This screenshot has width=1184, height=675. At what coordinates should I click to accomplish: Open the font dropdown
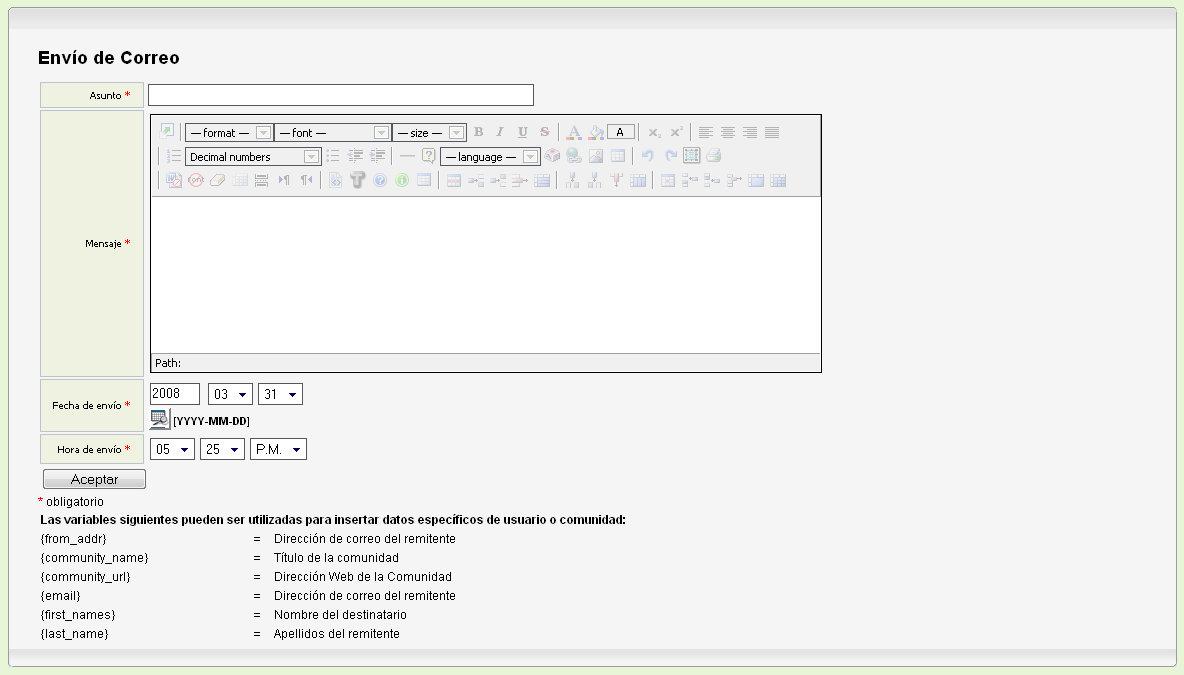[332, 133]
